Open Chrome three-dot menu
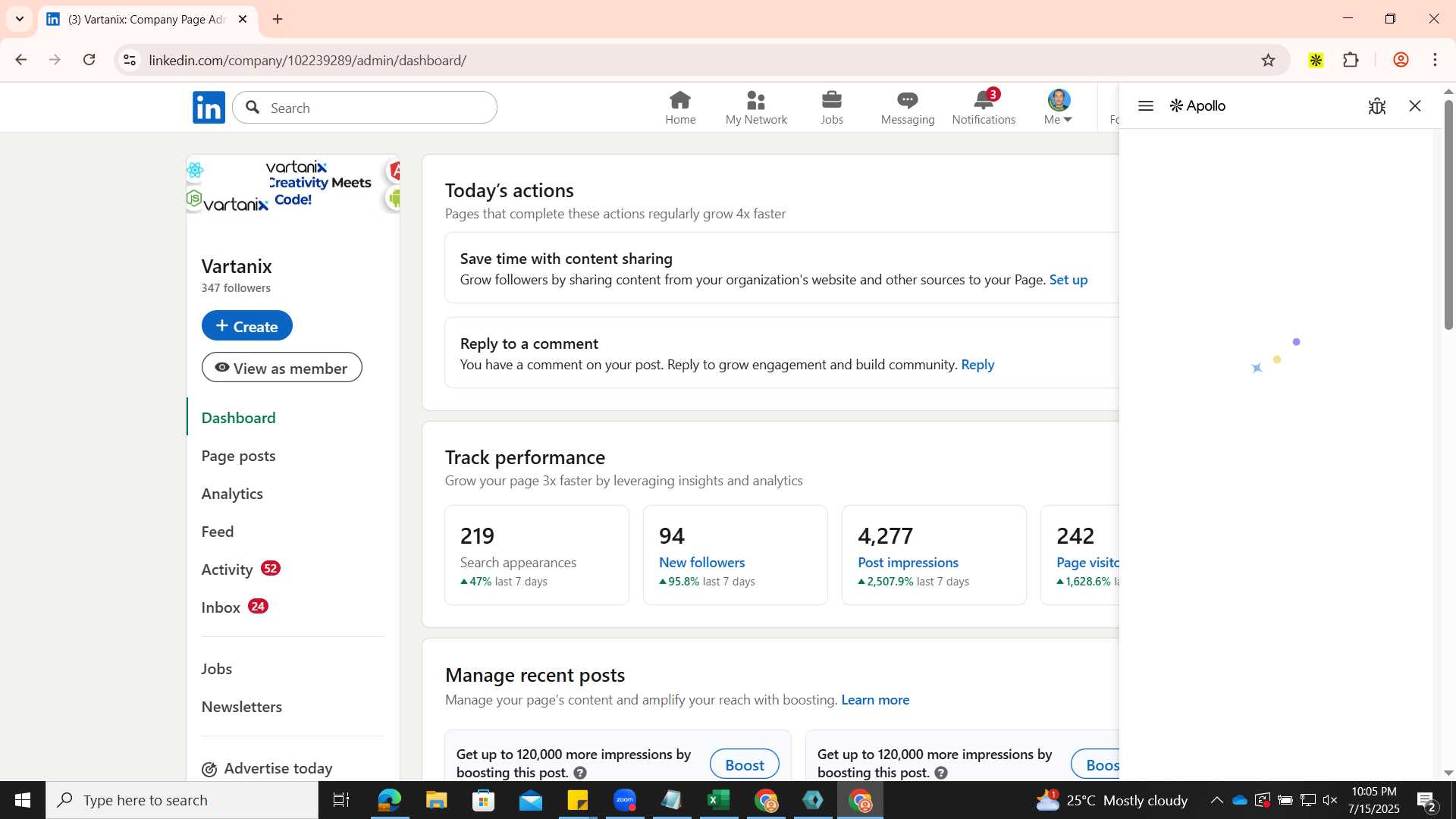 tap(1436, 60)
